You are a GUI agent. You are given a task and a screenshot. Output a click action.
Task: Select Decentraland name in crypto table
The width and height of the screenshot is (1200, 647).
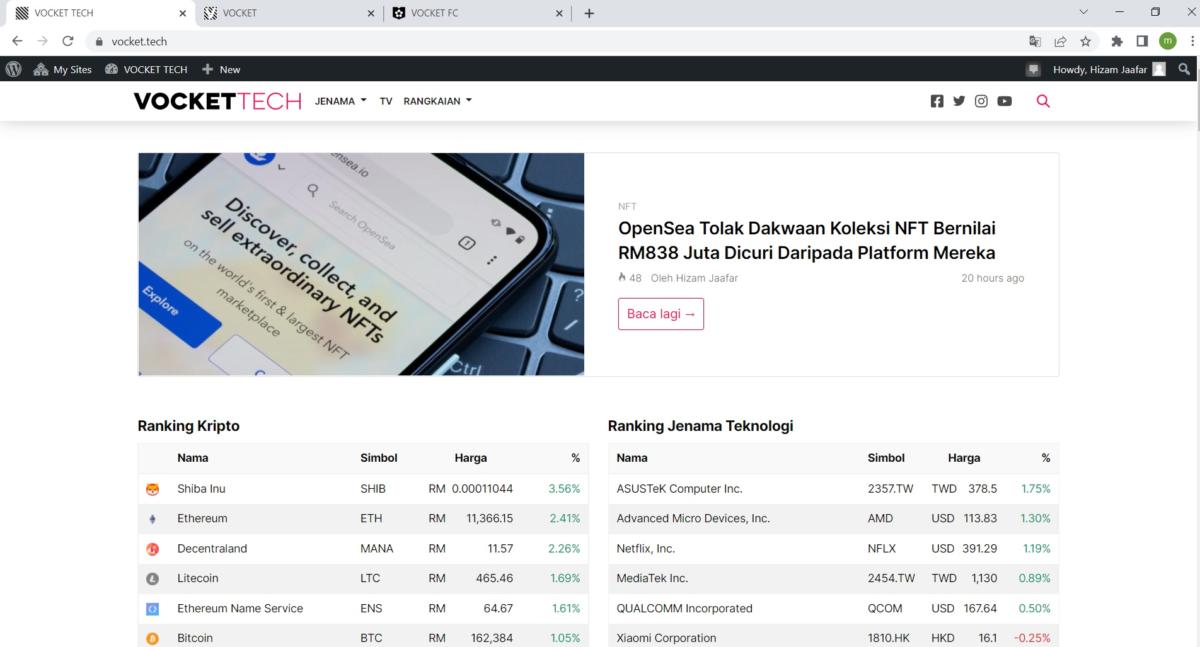tap(212, 549)
